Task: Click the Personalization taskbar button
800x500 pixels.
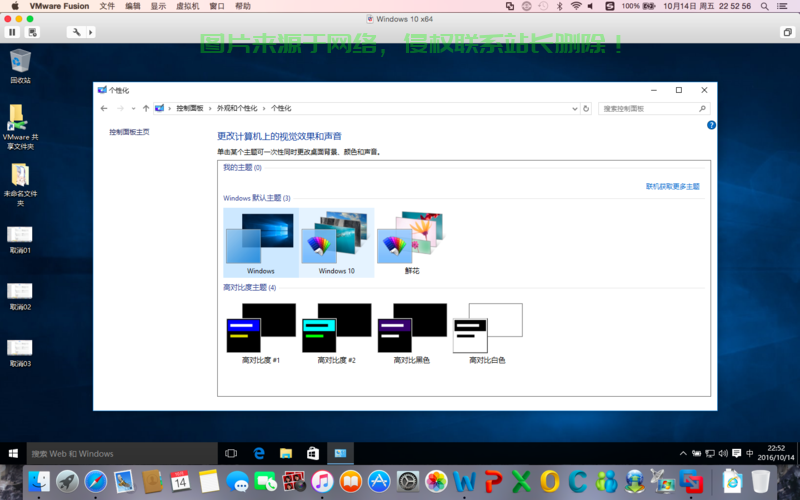Action: pyautogui.click(x=340, y=453)
